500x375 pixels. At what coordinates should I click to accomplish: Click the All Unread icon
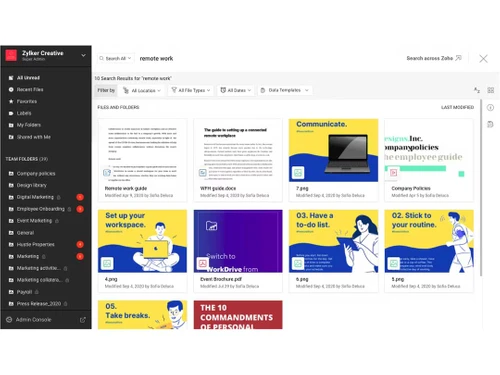pyautogui.click(x=11, y=78)
